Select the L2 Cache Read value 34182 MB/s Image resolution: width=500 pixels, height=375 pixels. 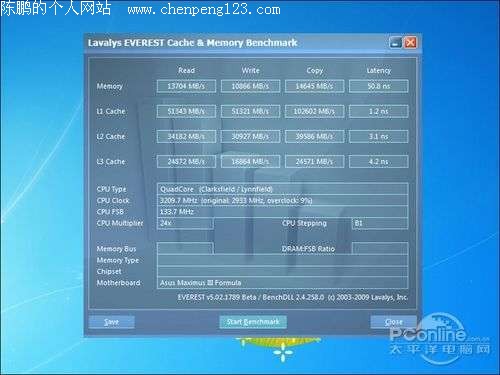[x=186, y=137]
